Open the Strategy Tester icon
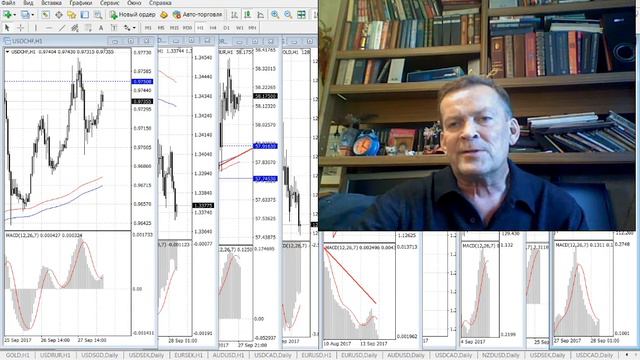The height and width of the screenshot is (360, 640). [x=98, y=15]
